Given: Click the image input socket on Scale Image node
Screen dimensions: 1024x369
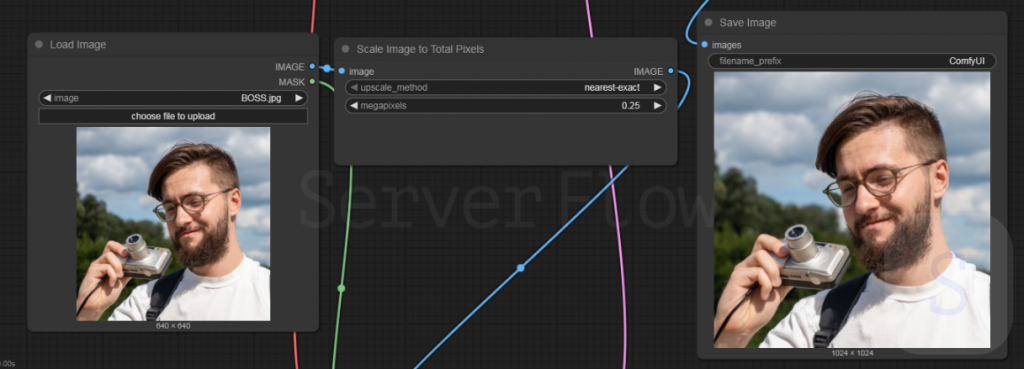Looking at the screenshot, I should click(342, 71).
